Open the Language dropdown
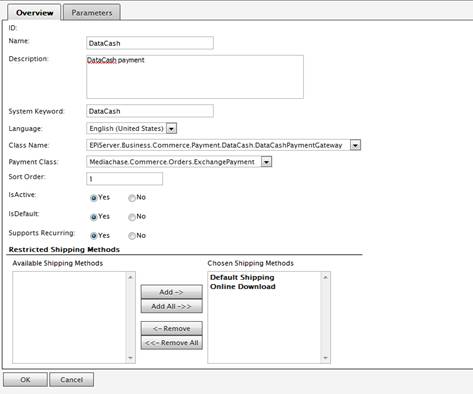This screenshot has height=394, width=473. click(x=171, y=129)
